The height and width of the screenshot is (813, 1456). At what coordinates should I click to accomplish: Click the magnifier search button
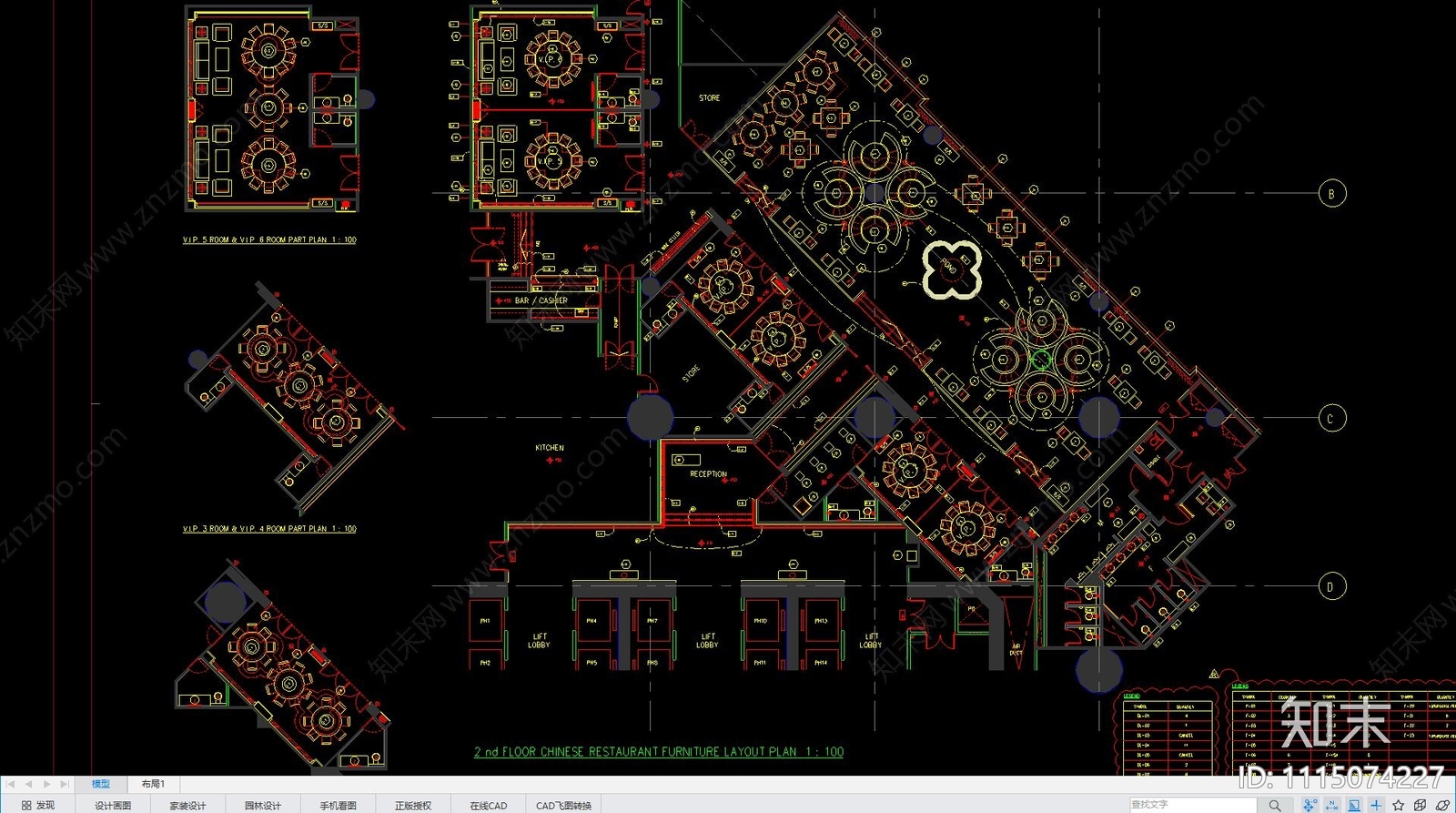(1275, 806)
